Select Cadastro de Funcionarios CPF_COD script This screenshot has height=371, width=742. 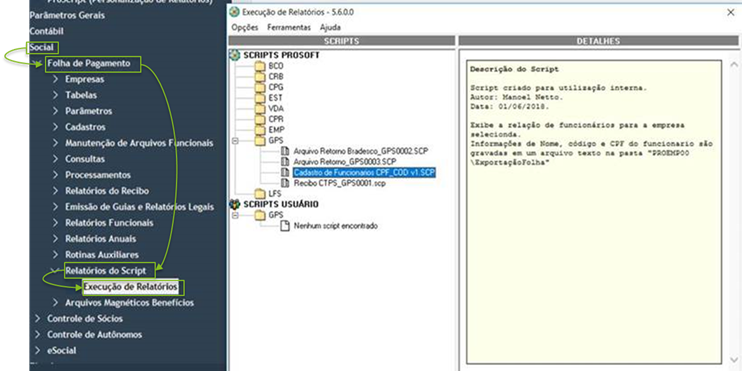(x=364, y=172)
